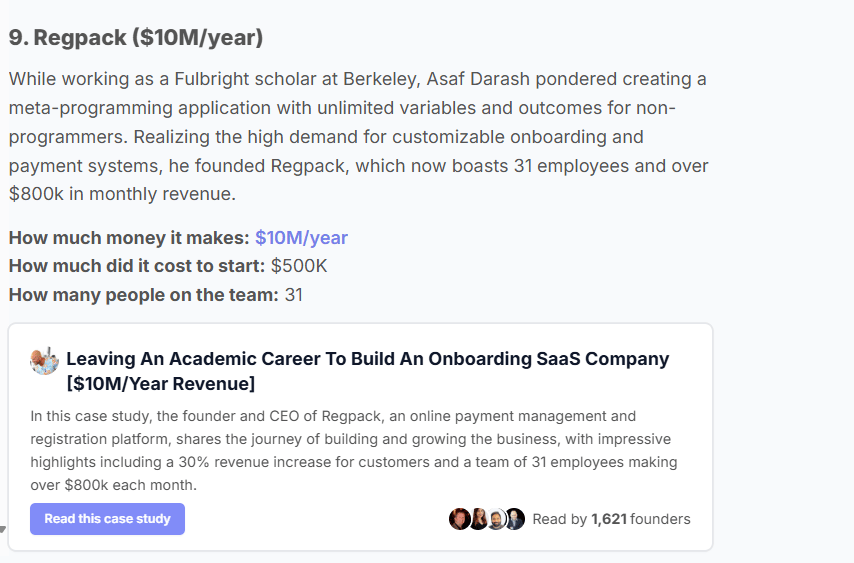Click the How much did it cost label
Image resolution: width=854 pixels, height=563 pixels.
point(137,266)
